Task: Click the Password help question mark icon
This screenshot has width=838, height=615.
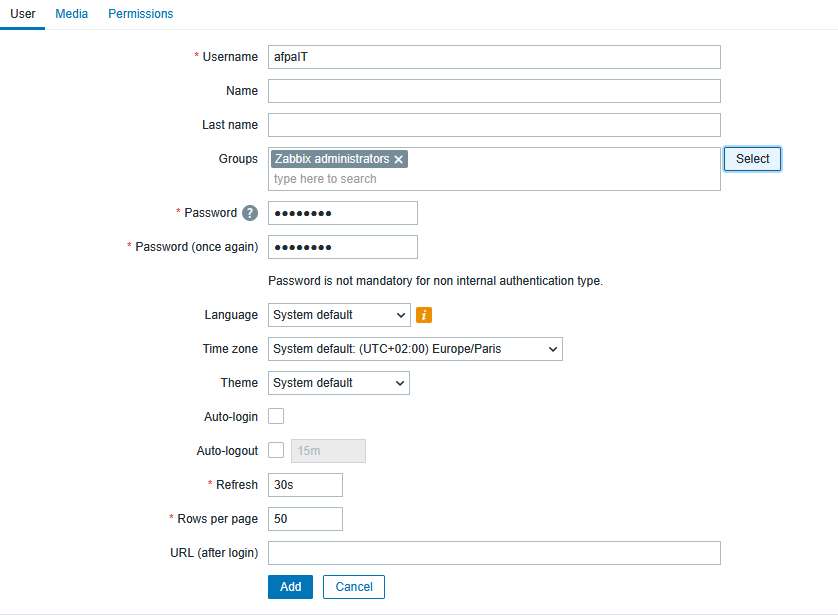Action: click(x=250, y=213)
